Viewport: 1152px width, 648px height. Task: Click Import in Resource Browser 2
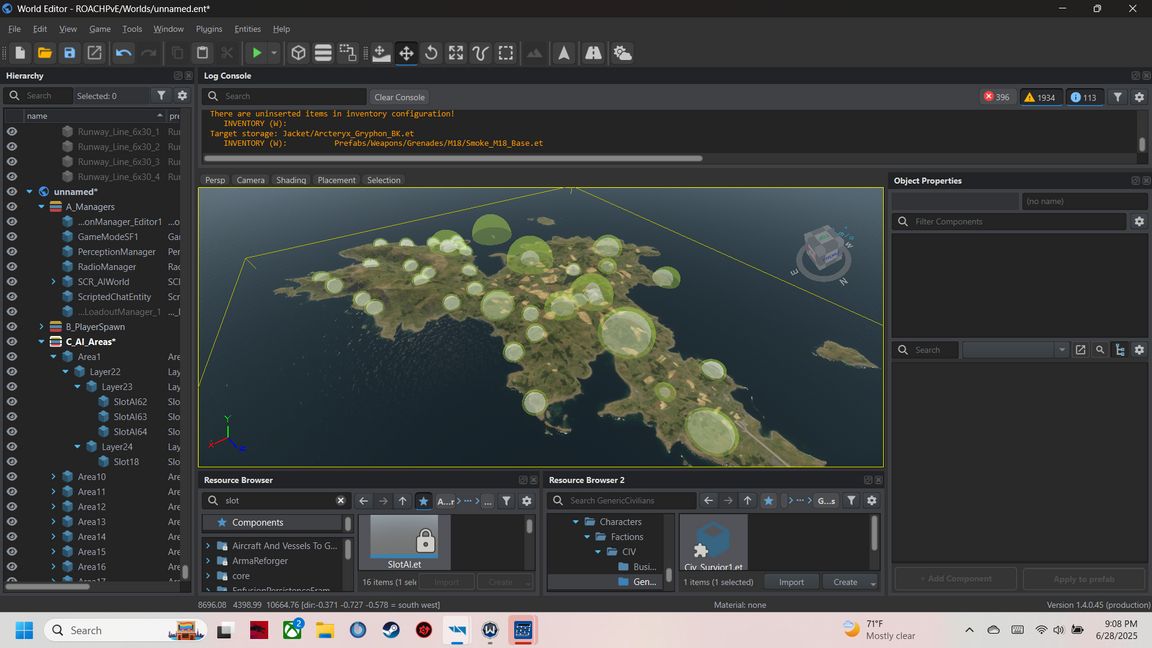click(791, 582)
